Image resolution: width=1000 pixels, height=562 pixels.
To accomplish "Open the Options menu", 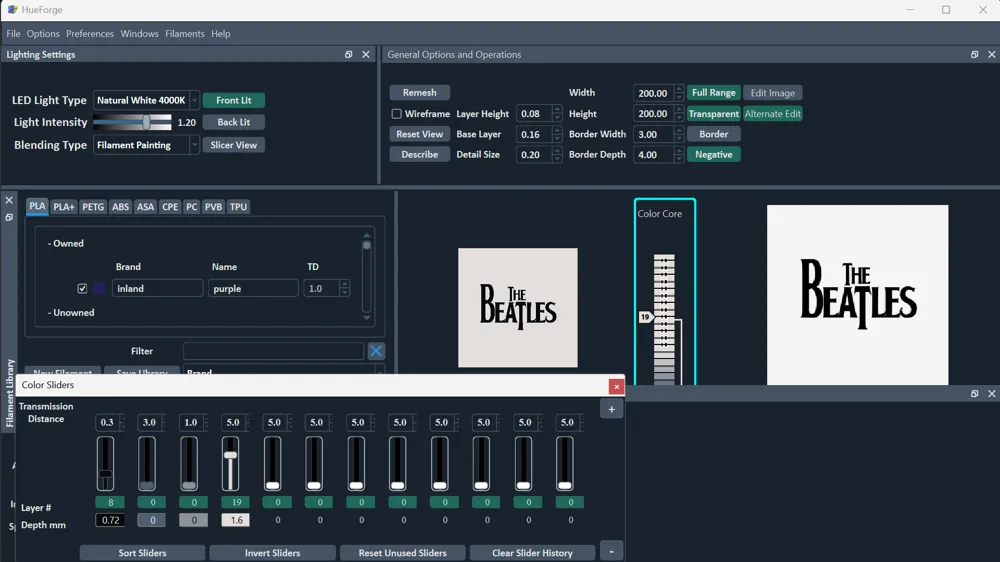I will point(43,33).
